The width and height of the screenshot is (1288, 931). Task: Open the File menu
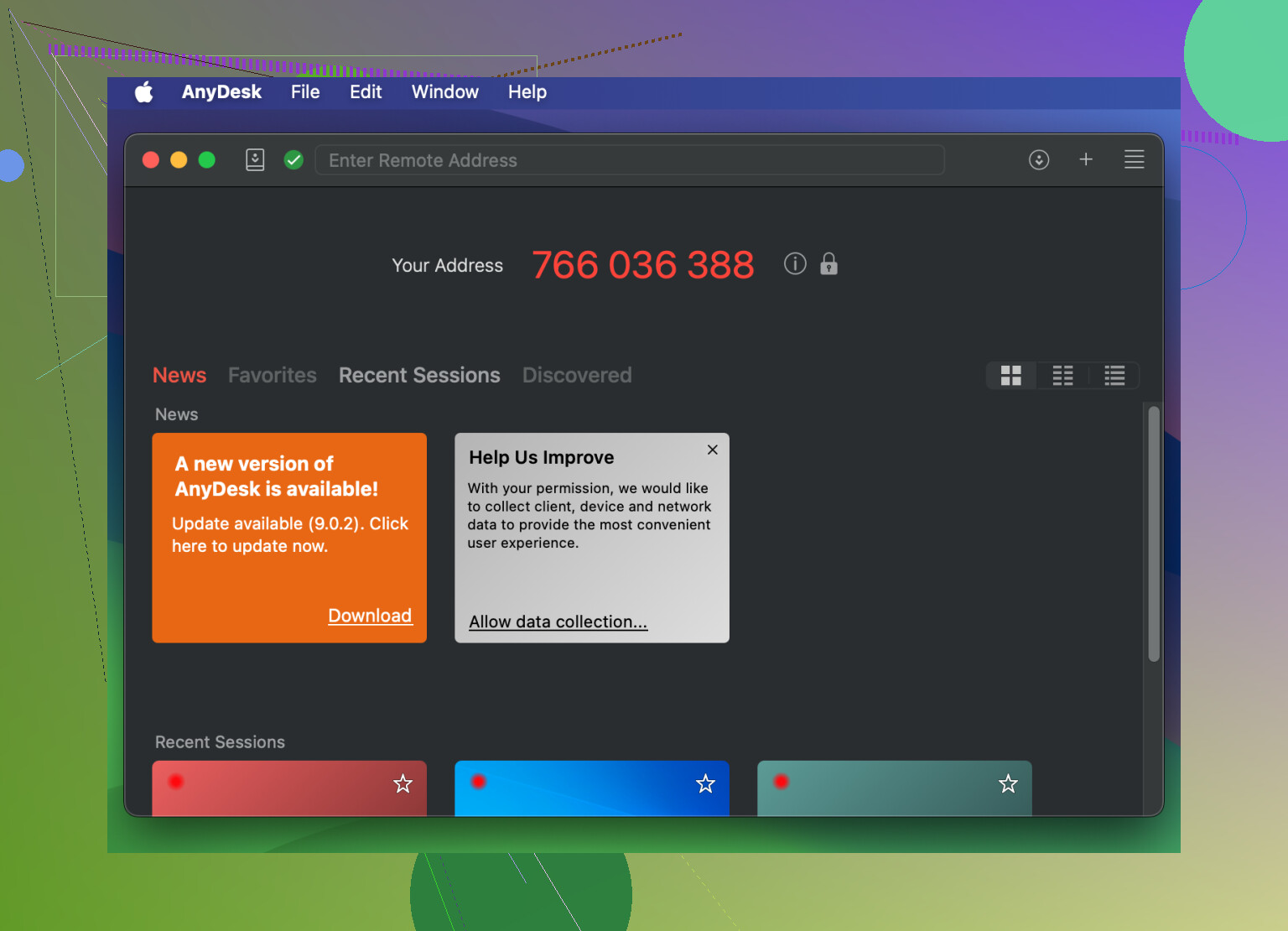[x=305, y=92]
